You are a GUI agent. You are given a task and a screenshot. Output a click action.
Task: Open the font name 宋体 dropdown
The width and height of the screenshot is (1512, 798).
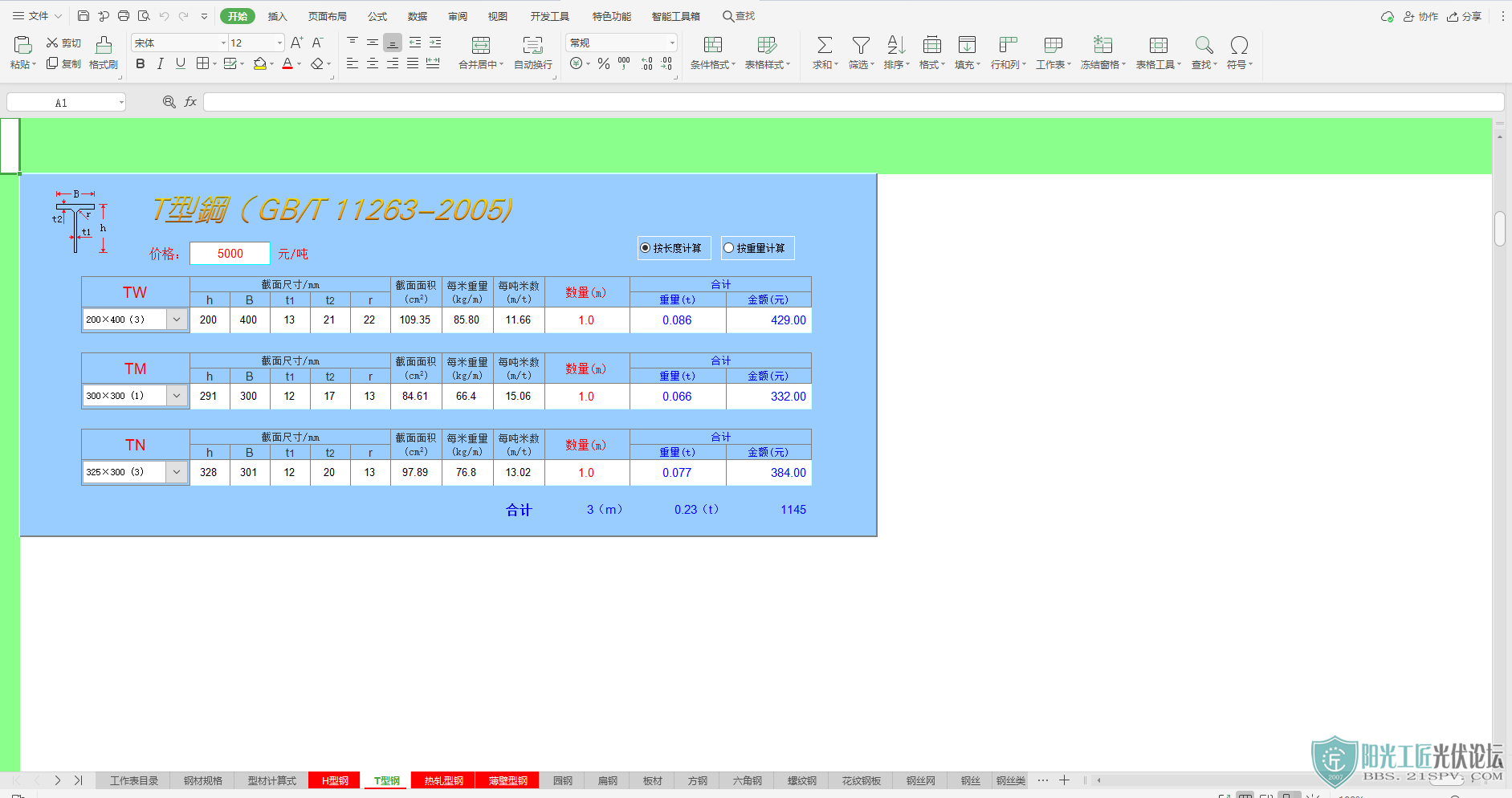click(223, 43)
